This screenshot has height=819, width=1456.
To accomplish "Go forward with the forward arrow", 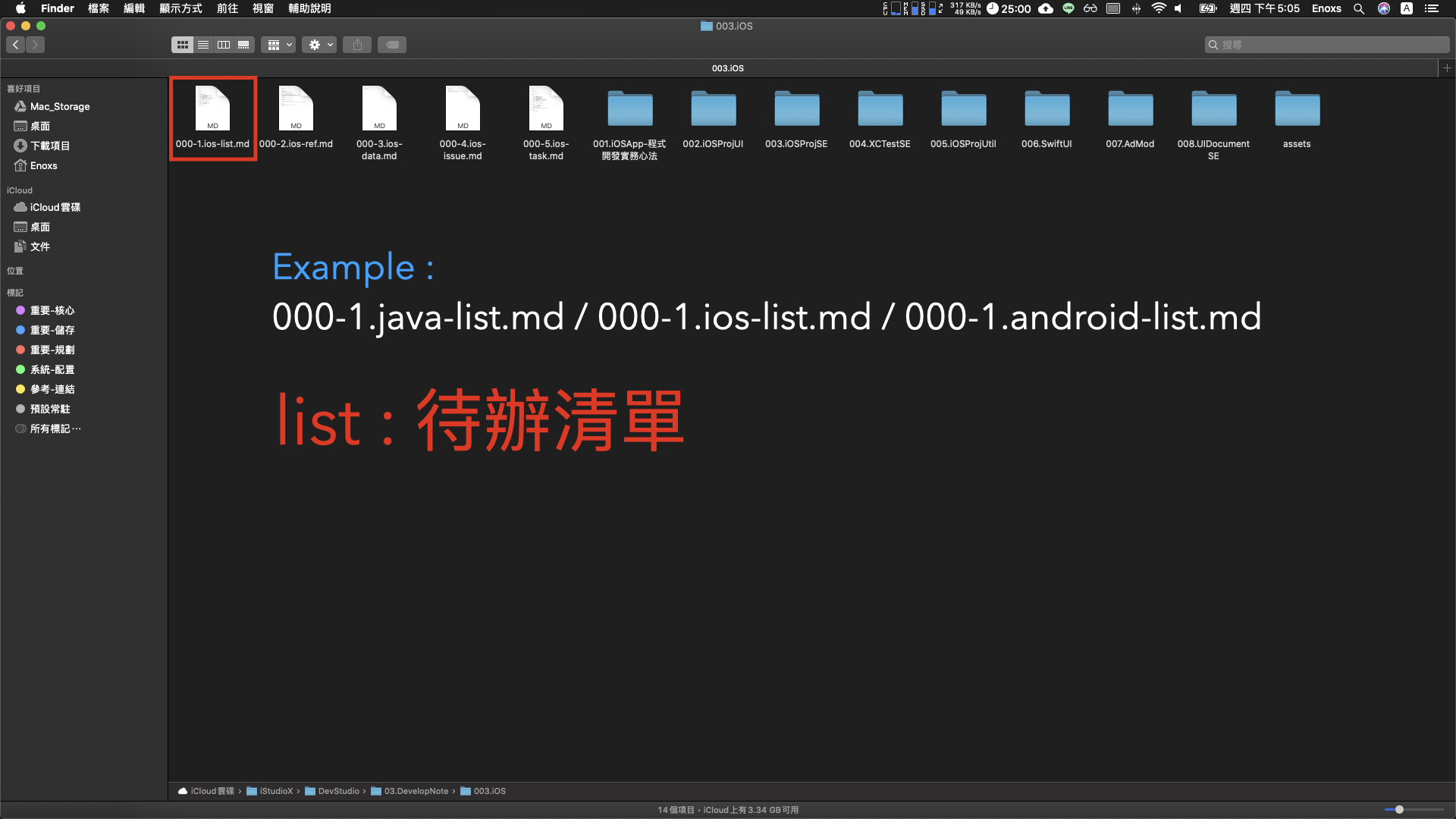I will point(35,45).
